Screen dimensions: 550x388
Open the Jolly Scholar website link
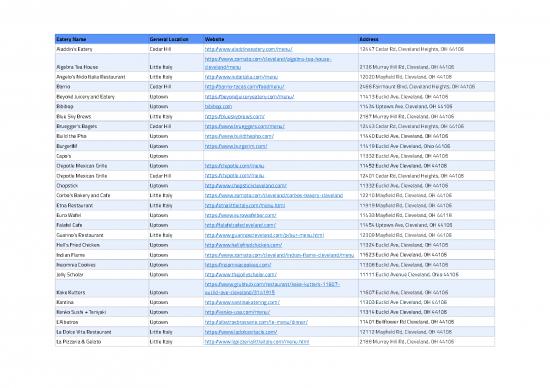(240, 275)
